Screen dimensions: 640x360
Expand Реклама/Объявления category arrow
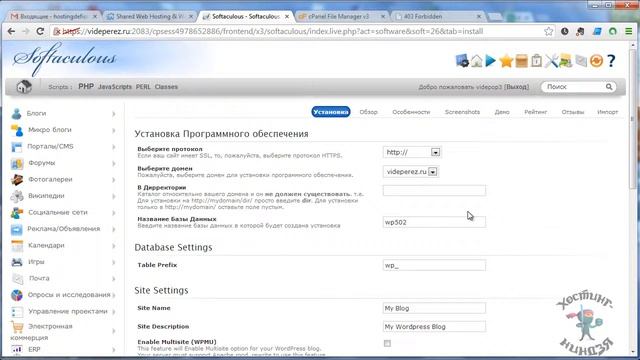(113, 229)
